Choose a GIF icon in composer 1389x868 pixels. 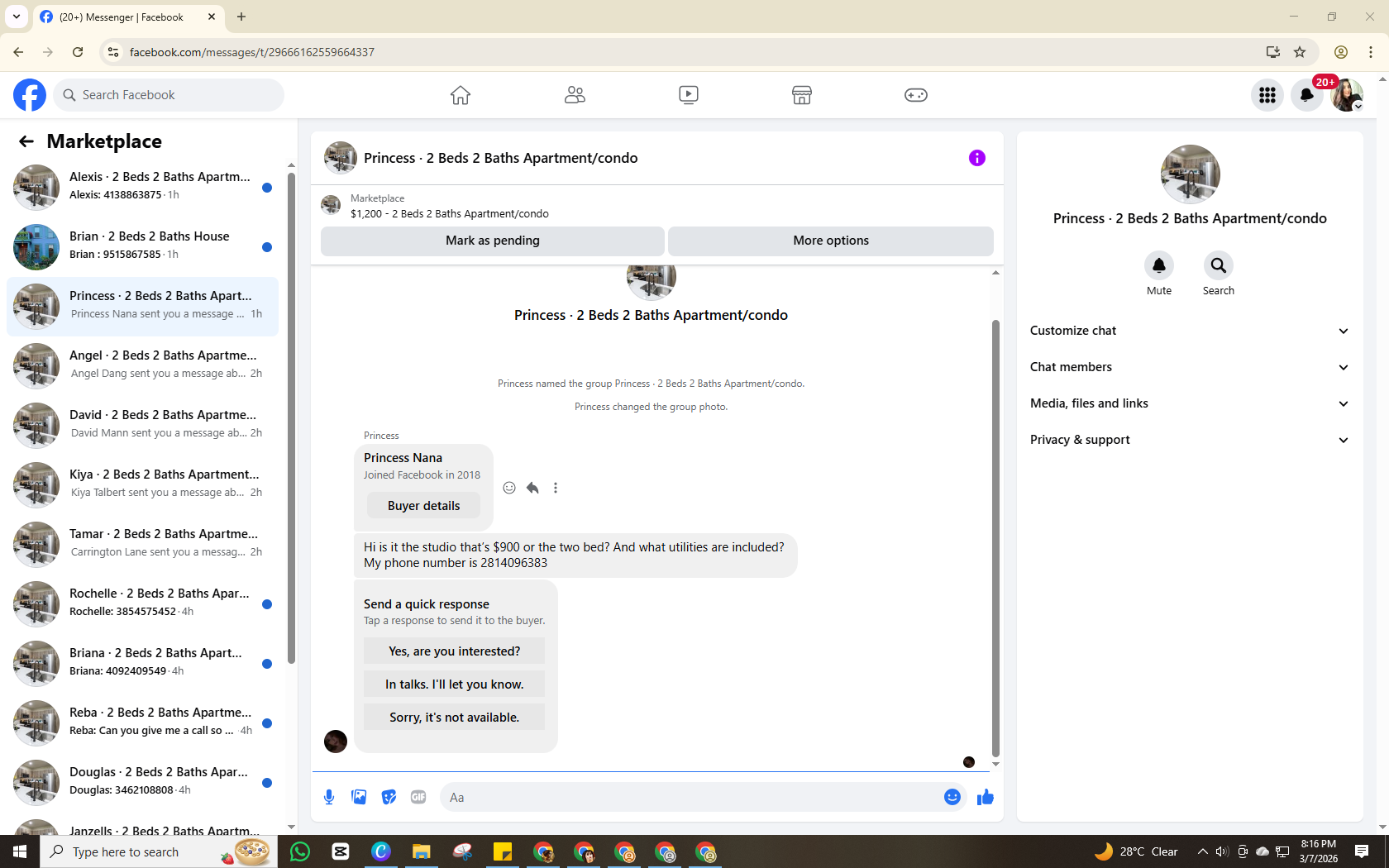(x=418, y=797)
